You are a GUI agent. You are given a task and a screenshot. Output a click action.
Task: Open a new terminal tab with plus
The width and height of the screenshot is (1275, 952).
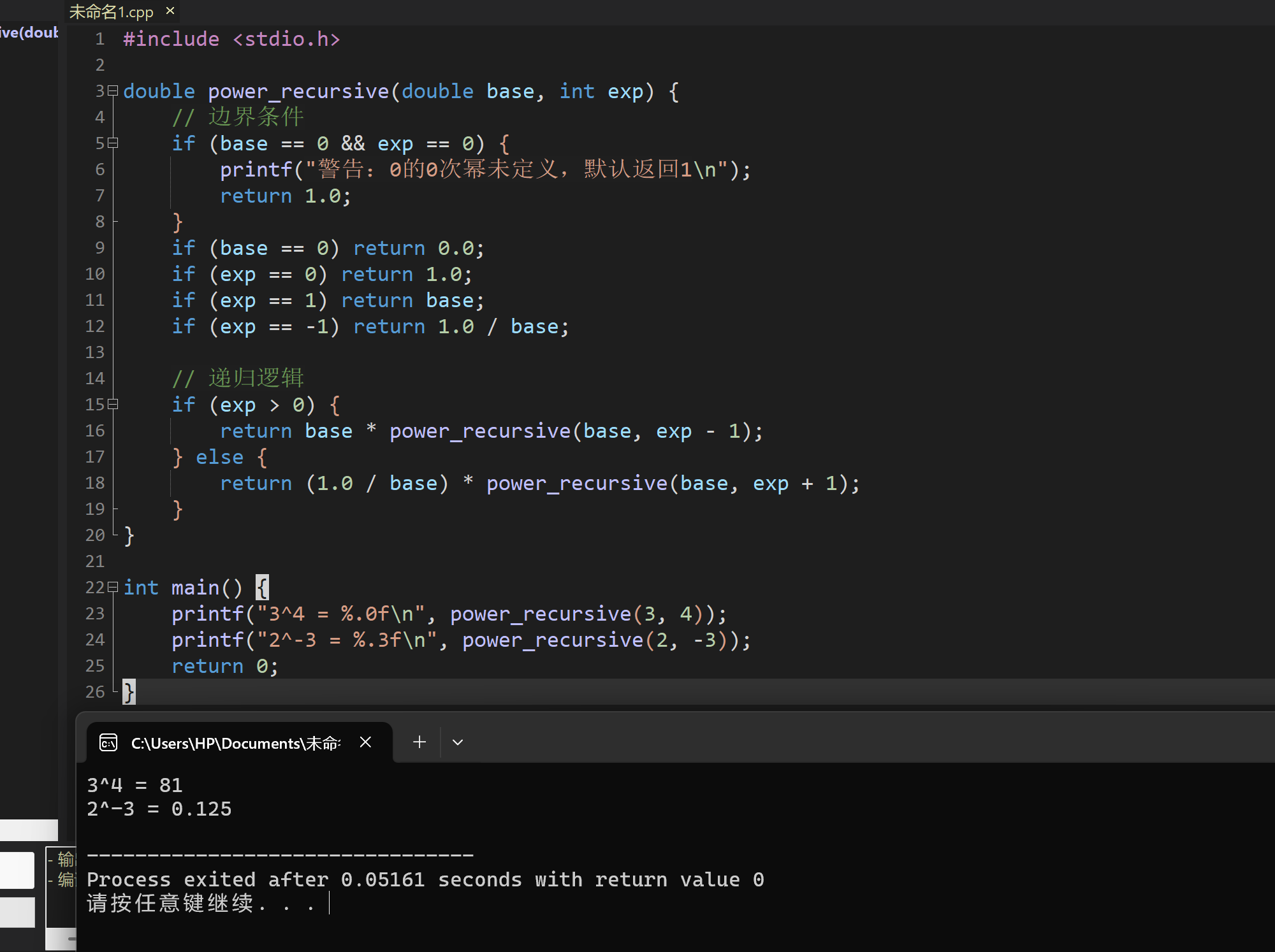coord(419,742)
